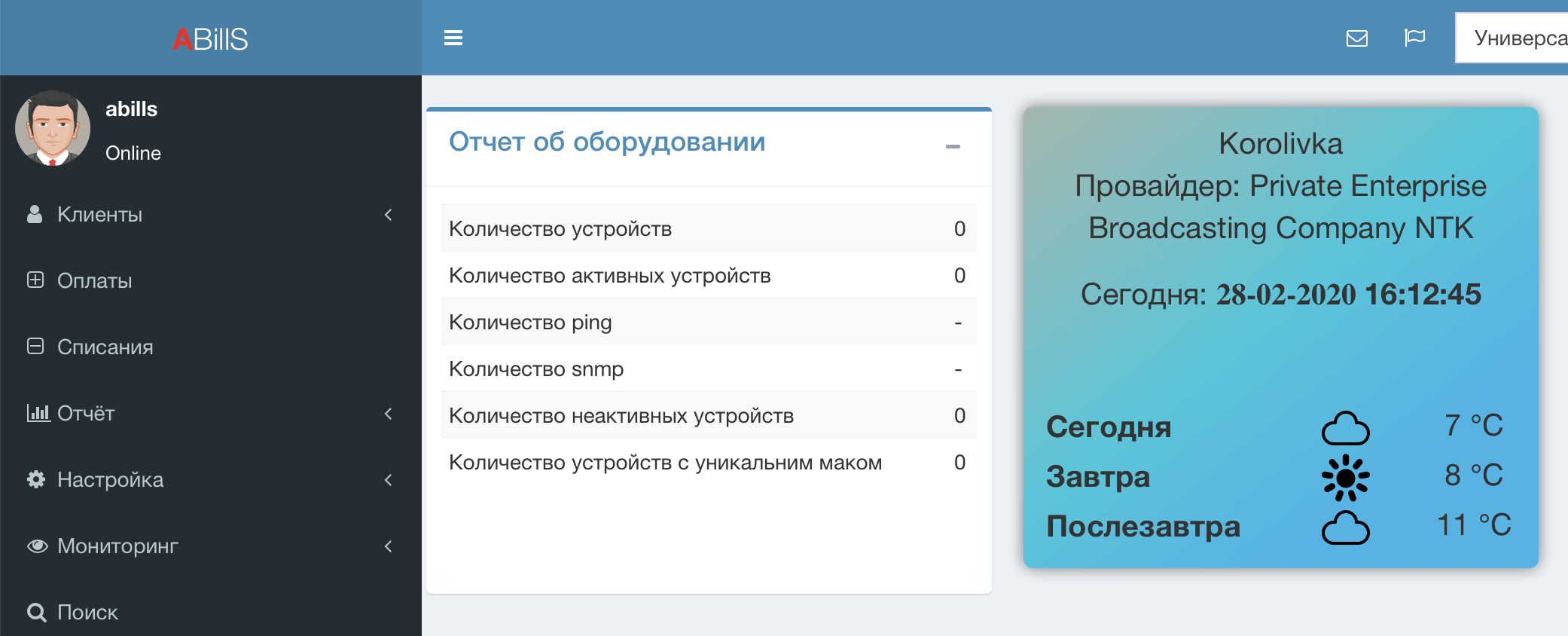Click the Клиенты user icon
The width and height of the screenshot is (1568, 636).
(x=35, y=215)
